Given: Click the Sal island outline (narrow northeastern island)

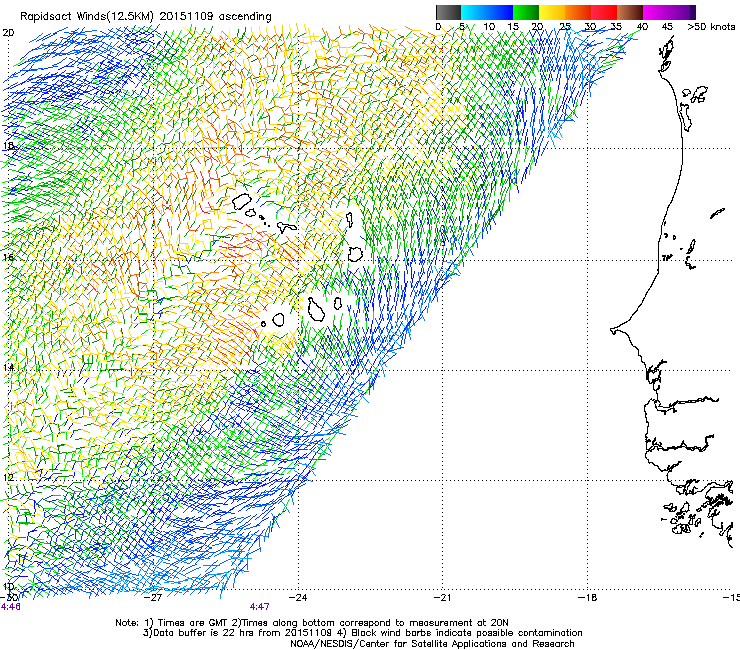Looking at the screenshot, I should click(350, 219).
